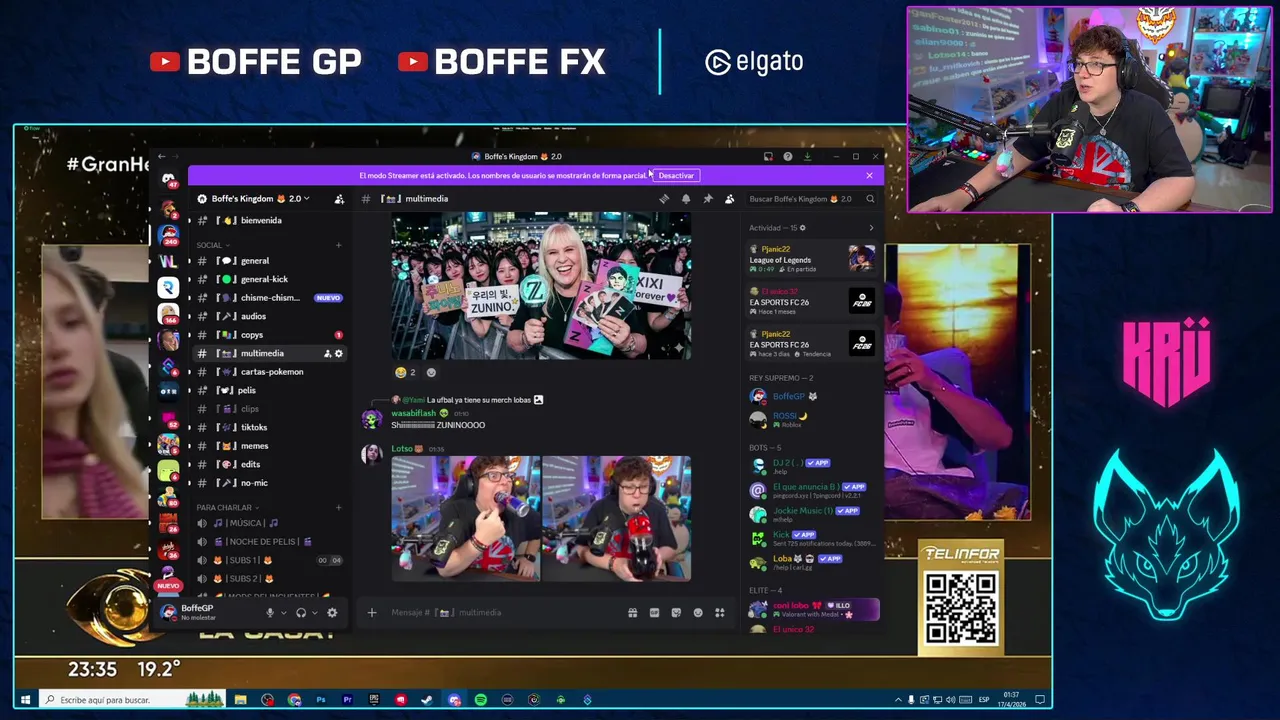This screenshot has width=1280, height=720.
Task: Open headphones output options arrow
Action: (315, 613)
